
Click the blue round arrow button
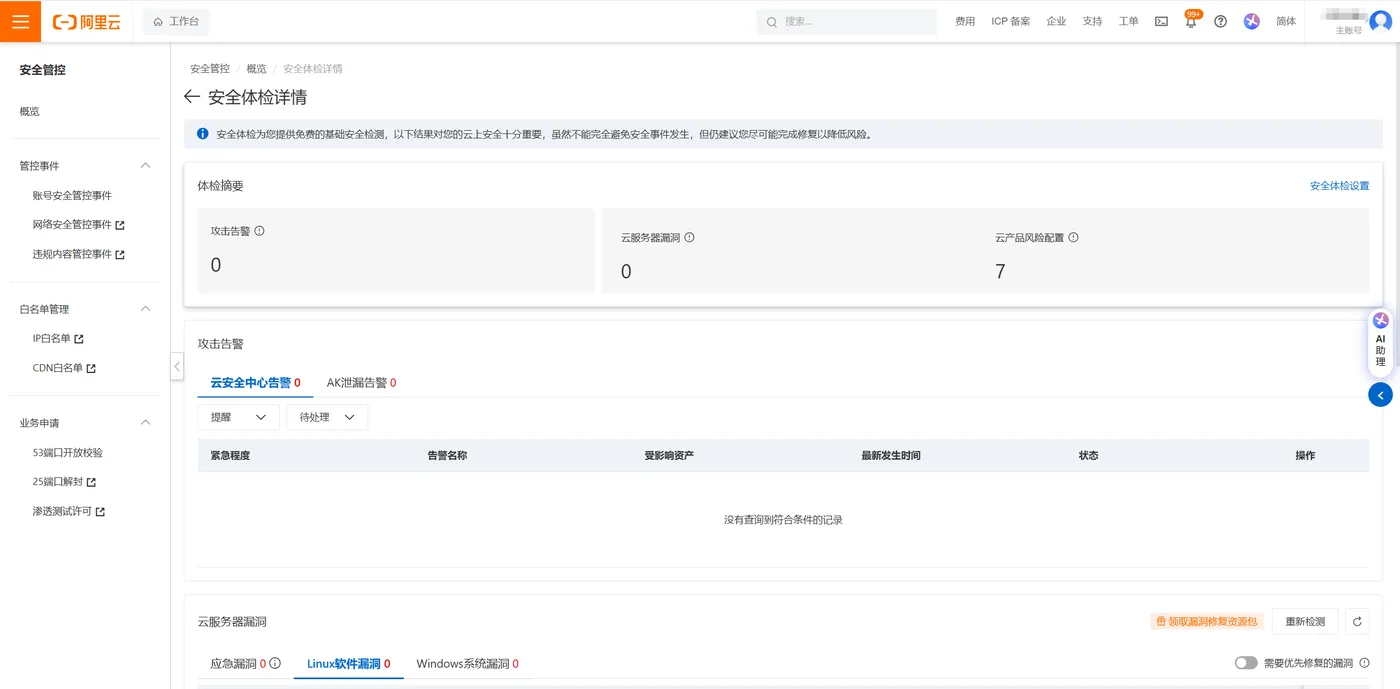point(1380,395)
